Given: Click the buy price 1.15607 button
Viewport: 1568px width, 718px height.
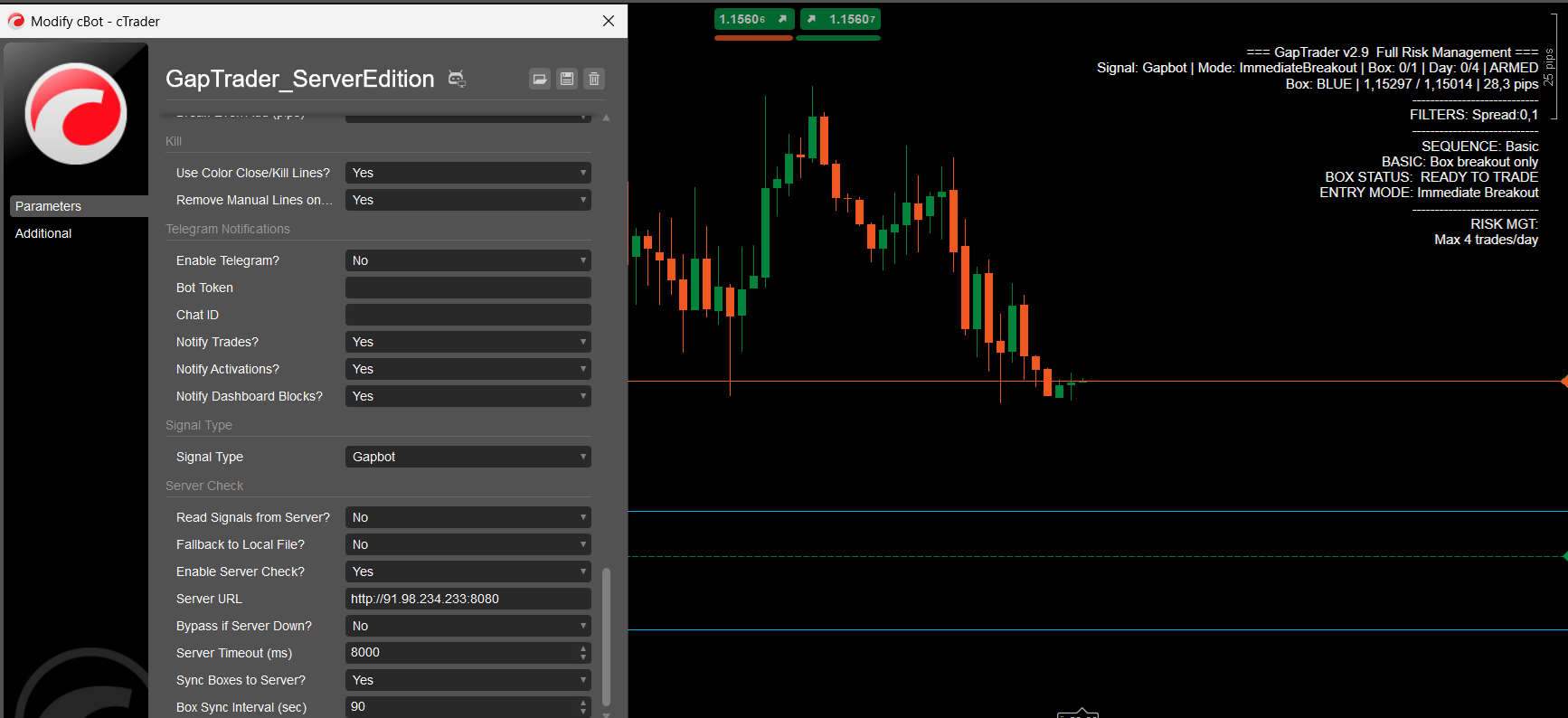Looking at the screenshot, I should click(x=840, y=19).
